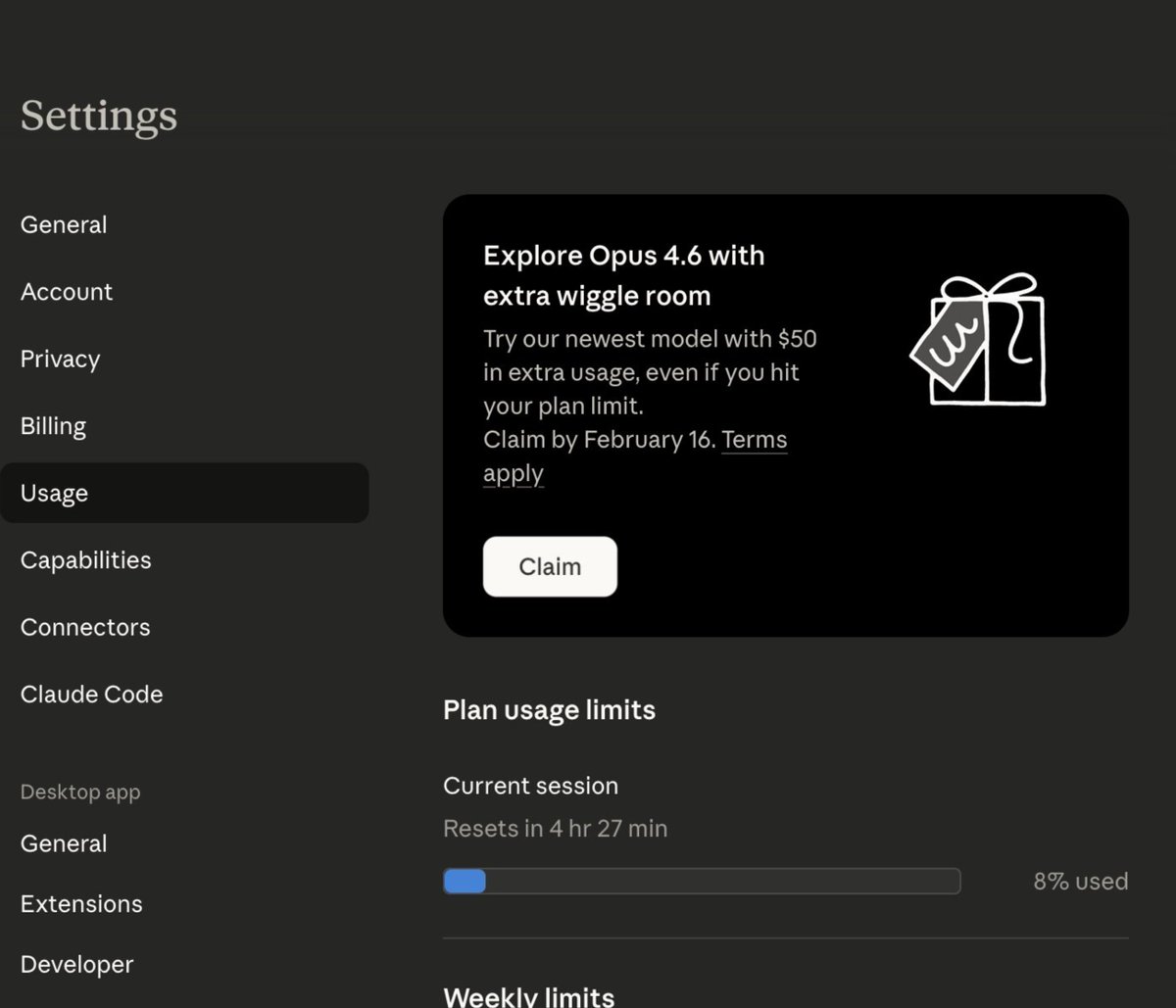Viewport: 1176px width, 1008px height.
Task: Click the Weekly limits heading
Action: [528, 996]
